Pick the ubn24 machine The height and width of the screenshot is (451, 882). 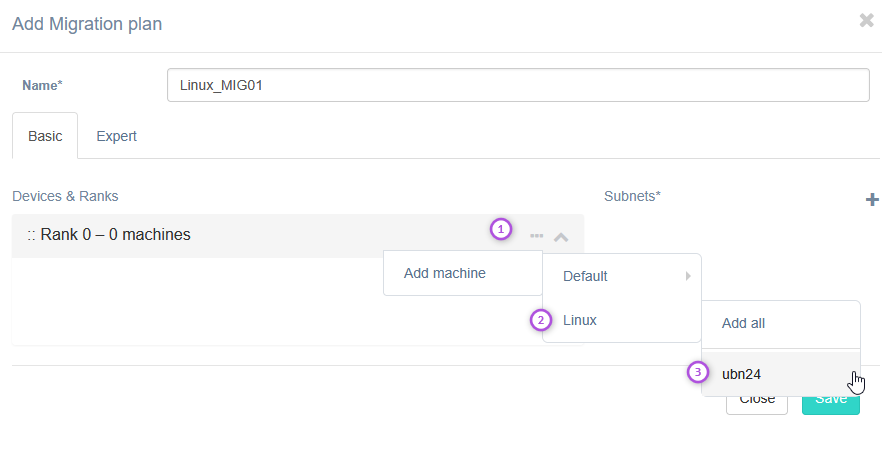[x=742, y=373]
